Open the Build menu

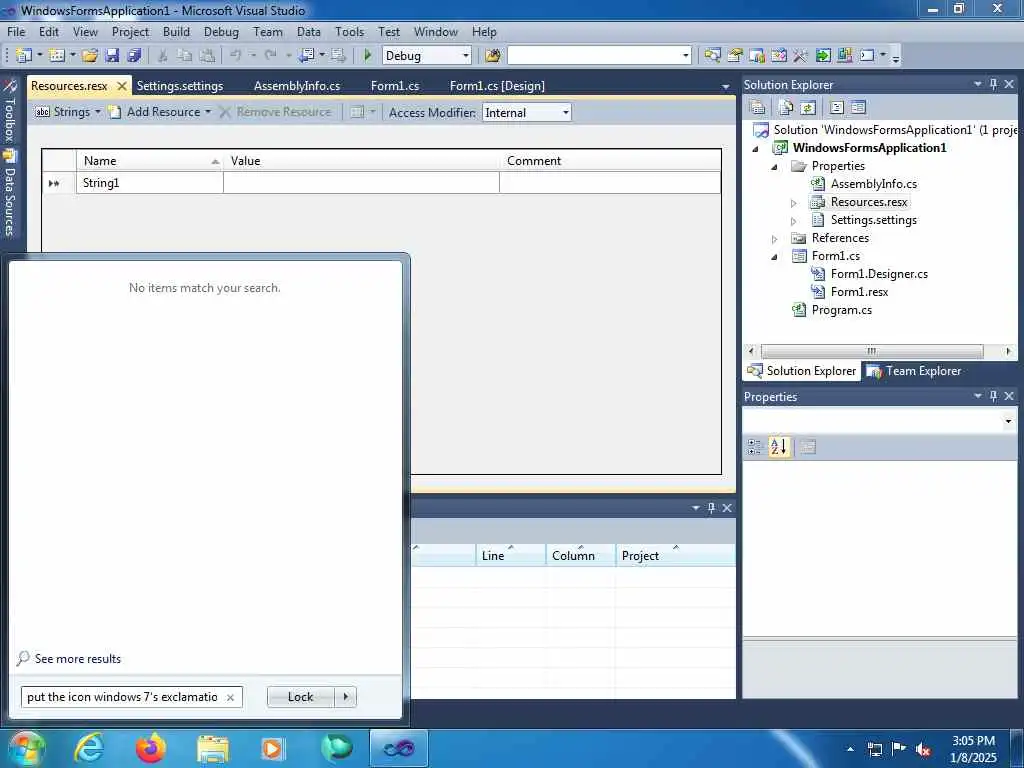click(x=176, y=31)
